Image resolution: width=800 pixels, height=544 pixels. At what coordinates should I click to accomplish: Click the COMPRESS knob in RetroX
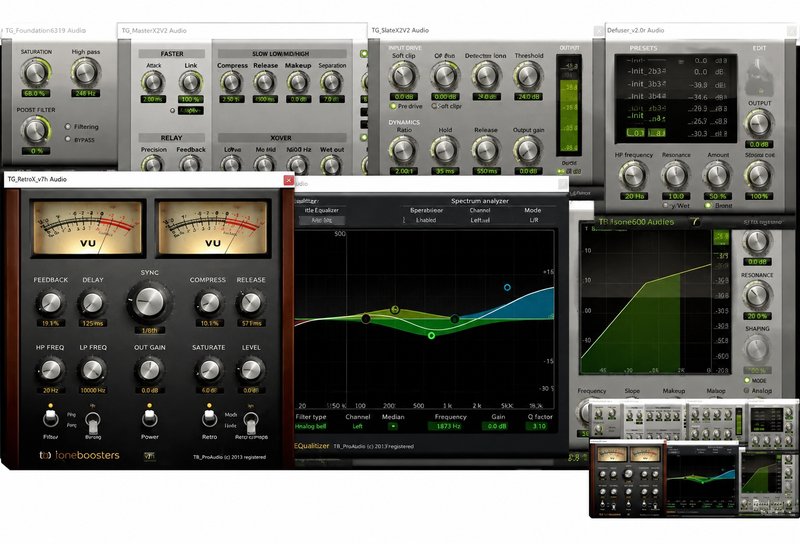[209, 303]
